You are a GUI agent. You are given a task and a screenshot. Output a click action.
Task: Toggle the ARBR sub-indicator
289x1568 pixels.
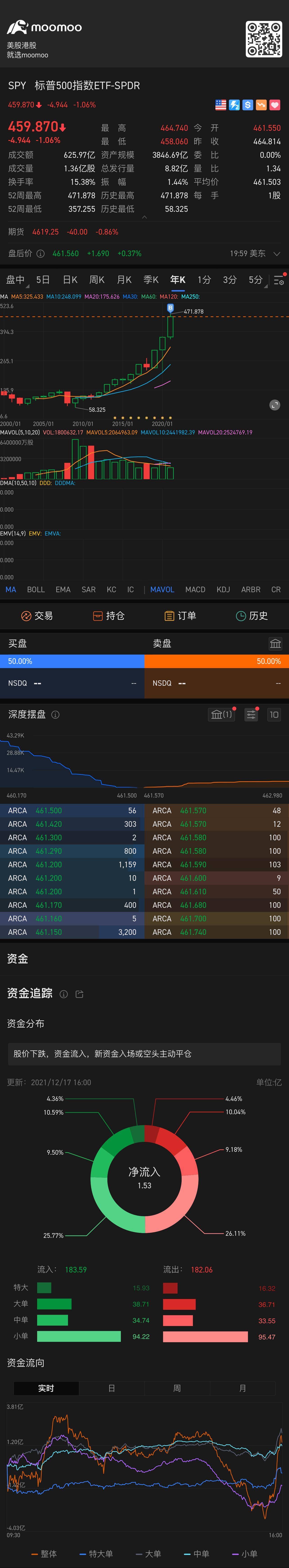pyautogui.click(x=251, y=590)
